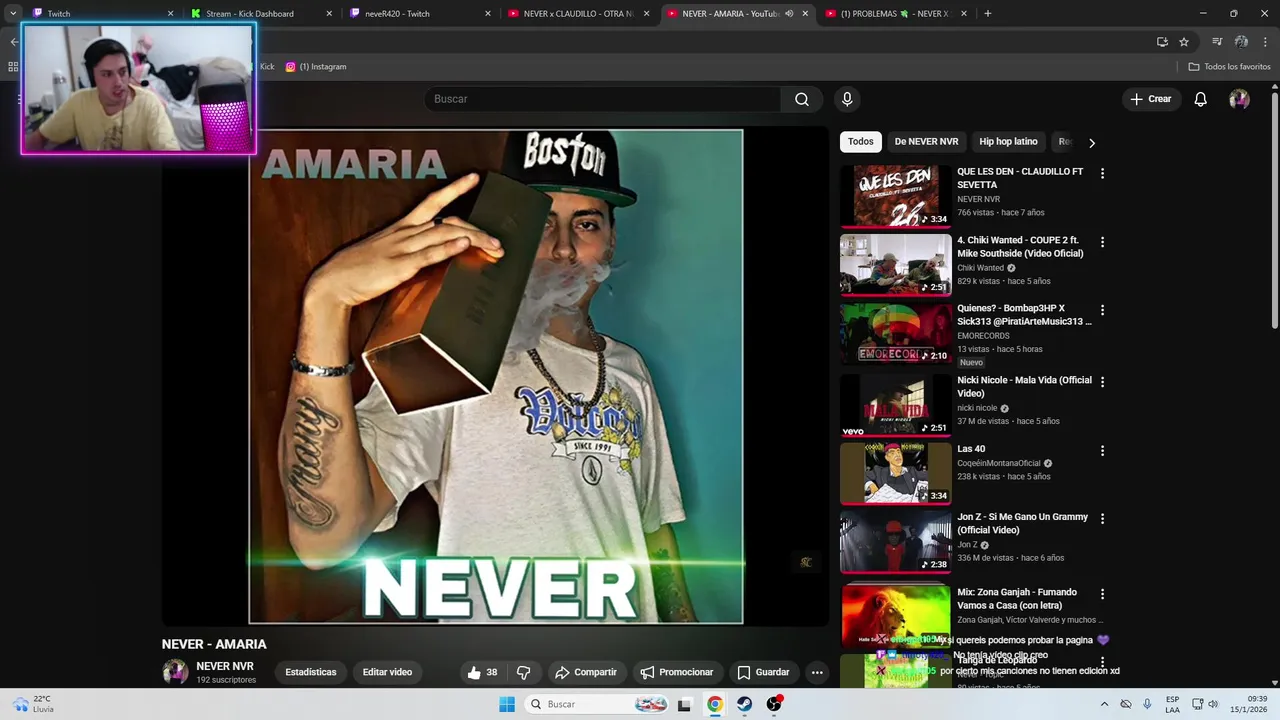Switch to the PROBLEMAS - NEVER tab
Screen dimensions: 1280x720
(x=897, y=14)
